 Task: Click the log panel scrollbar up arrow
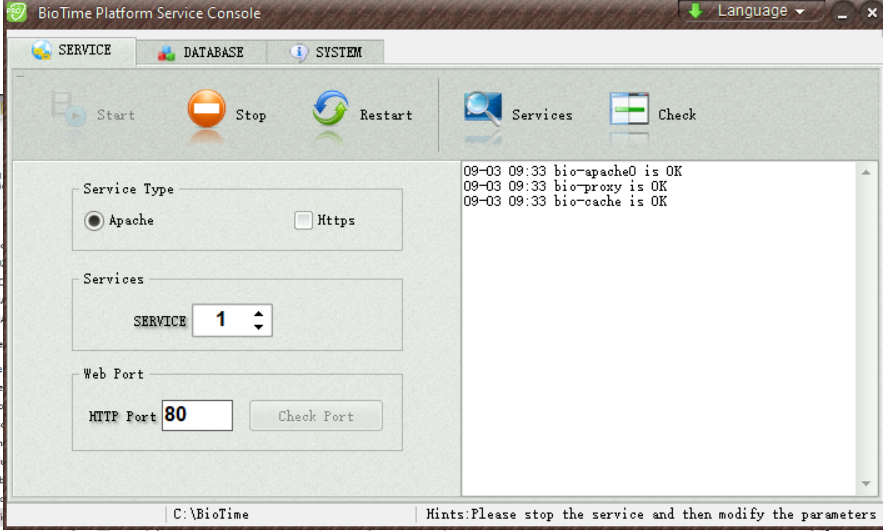pyautogui.click(x=866, y=172)
